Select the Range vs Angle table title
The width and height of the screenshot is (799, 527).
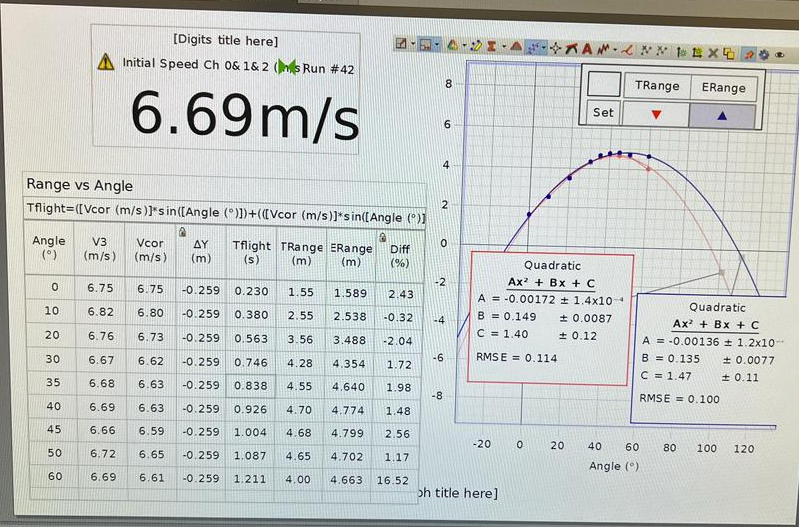pyautogui.click(x=79, y=185)
